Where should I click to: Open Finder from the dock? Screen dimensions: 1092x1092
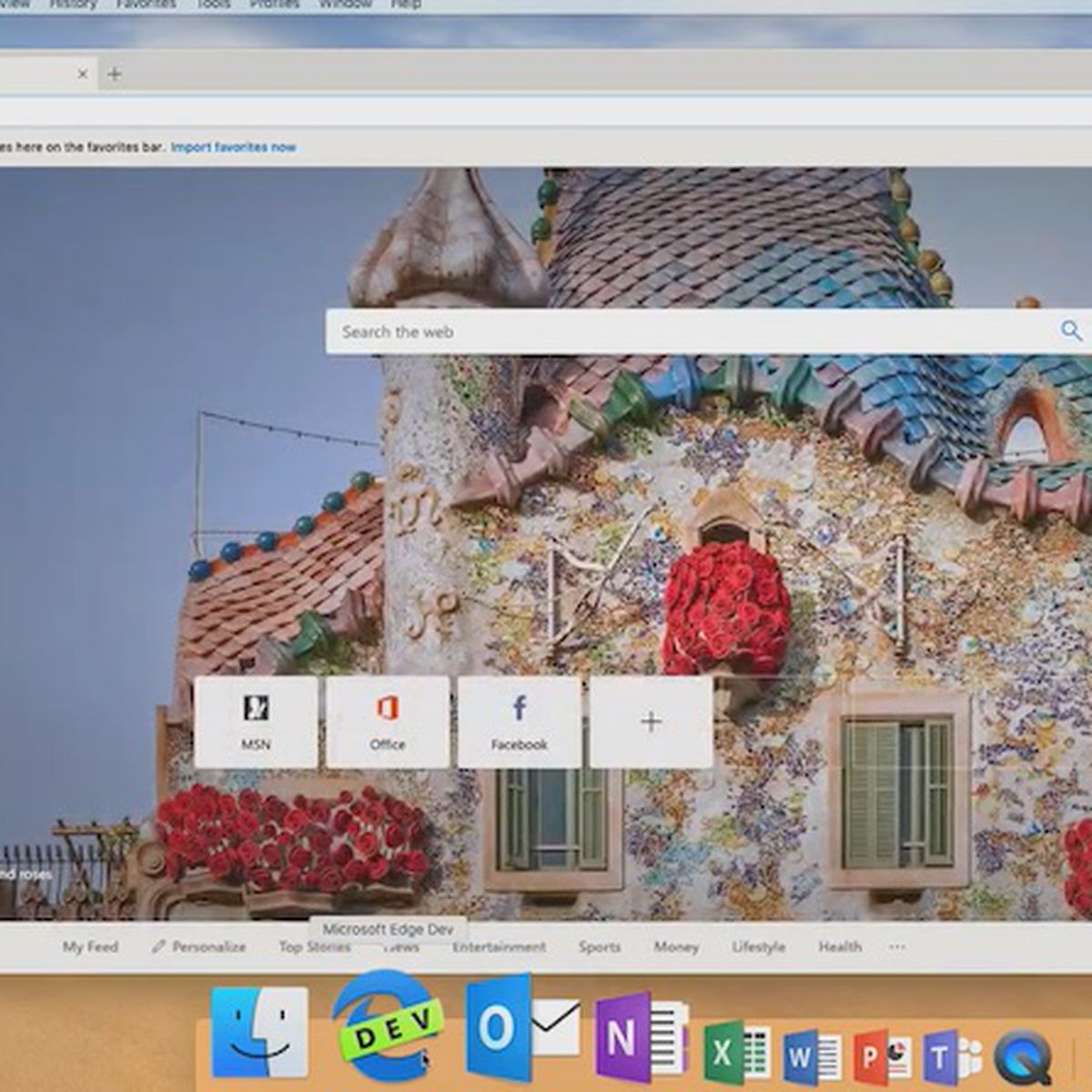pos(259,1033)
